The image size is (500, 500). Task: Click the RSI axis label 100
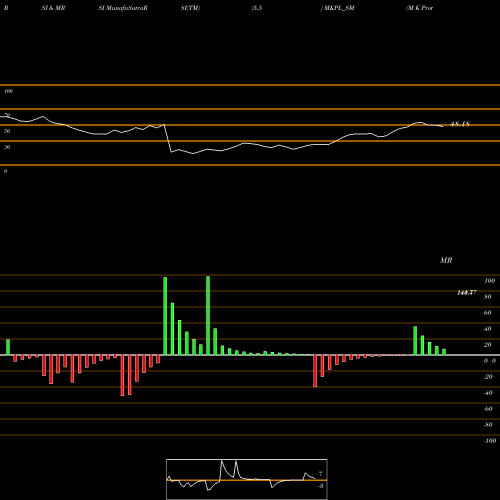8,91
